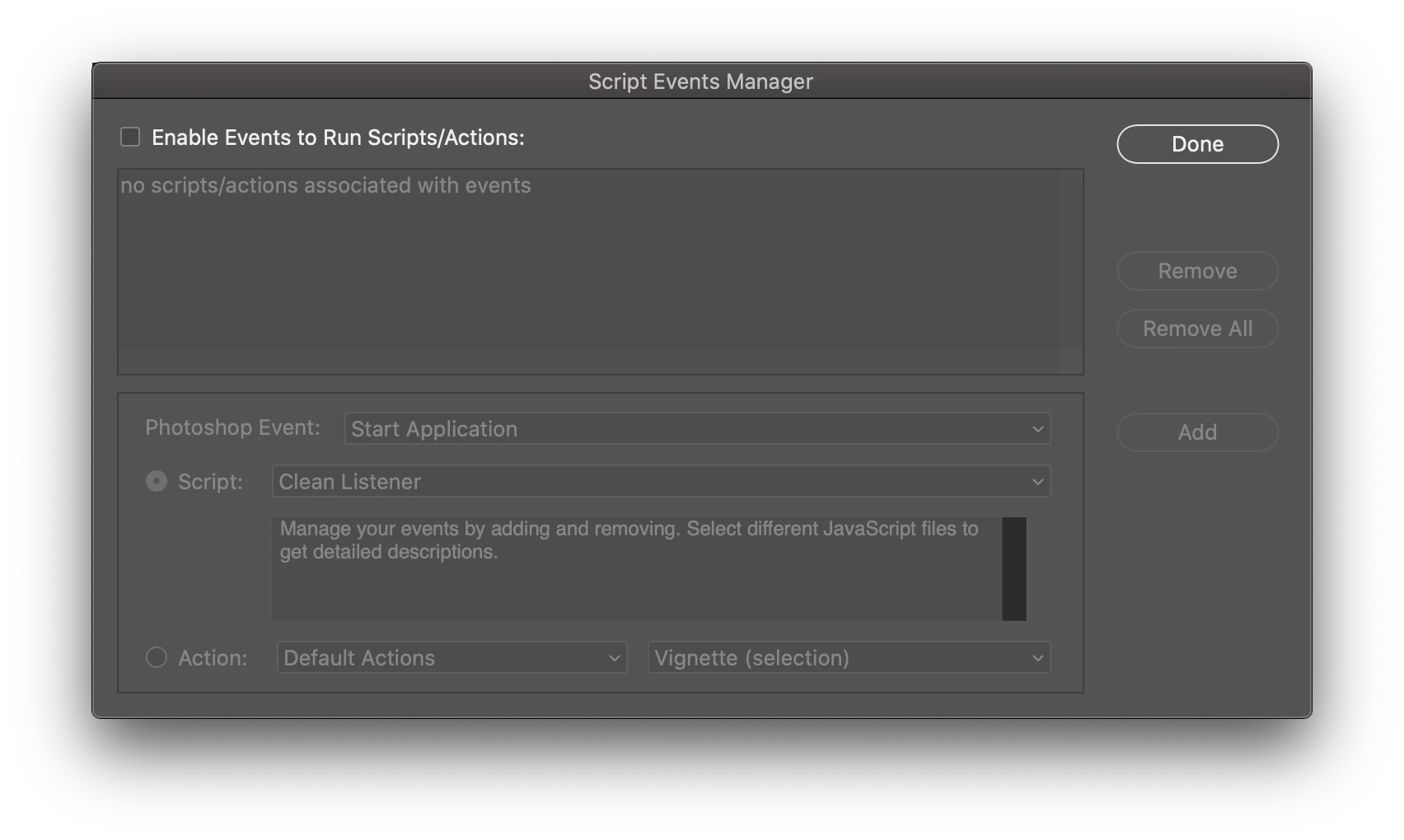Open the Photoshop Event dropdown
This screenshot has width=1404, height=840.
[697, 428]
